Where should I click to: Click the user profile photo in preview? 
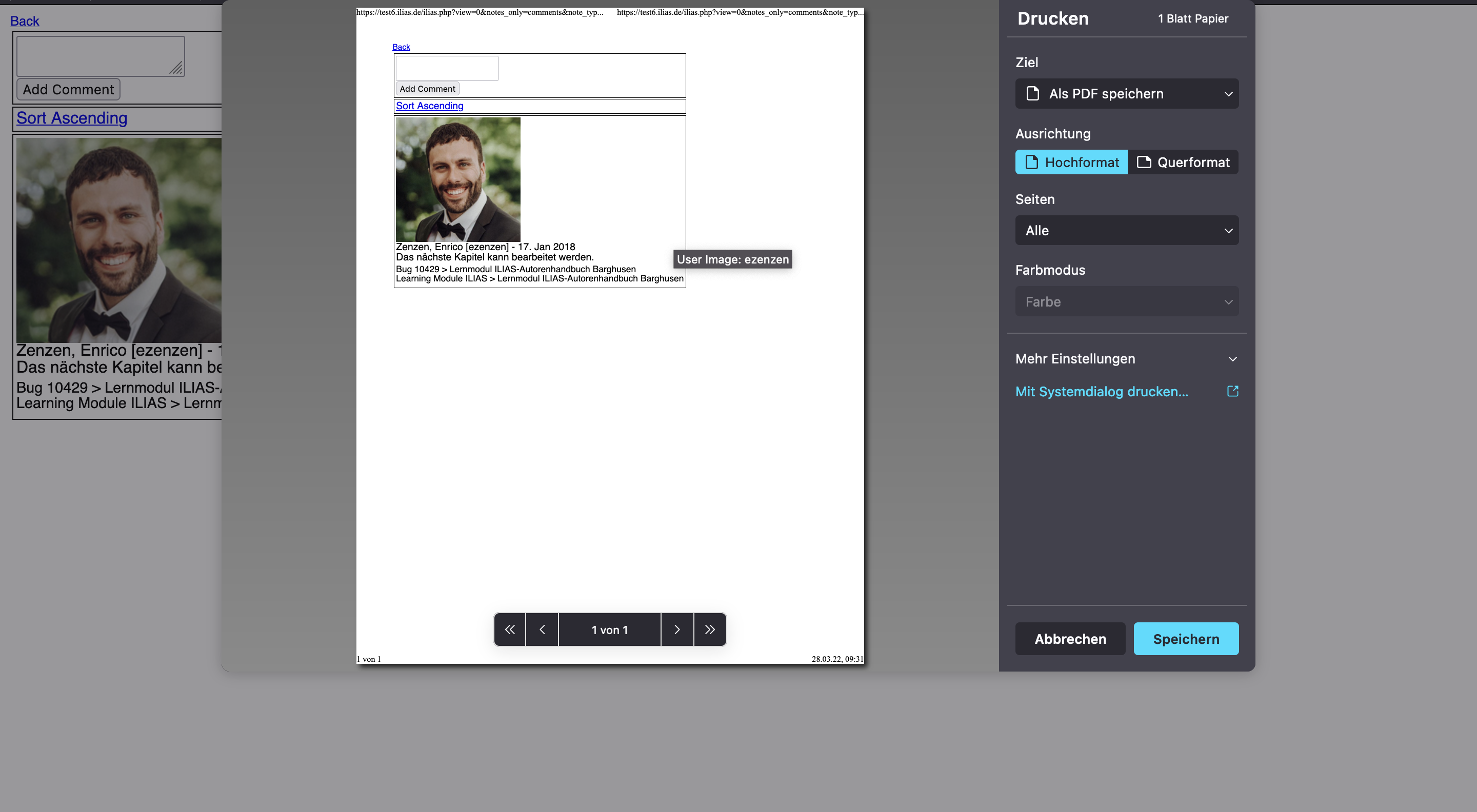(x=457, y=179)
